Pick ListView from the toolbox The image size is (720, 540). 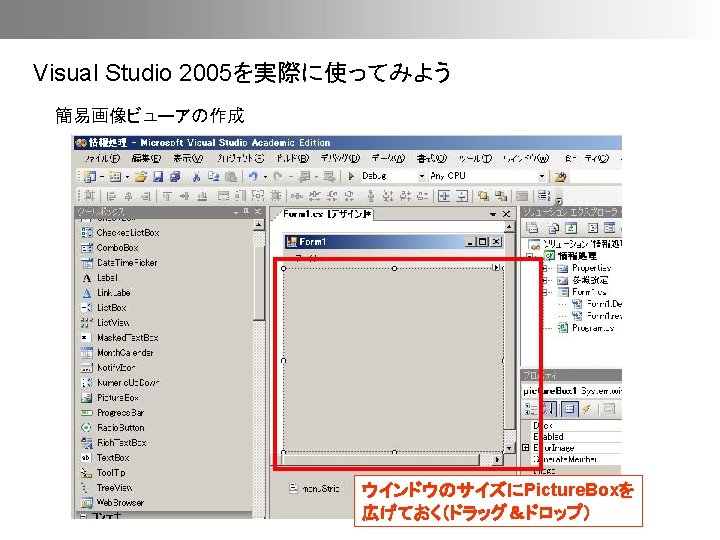[105, 323]
